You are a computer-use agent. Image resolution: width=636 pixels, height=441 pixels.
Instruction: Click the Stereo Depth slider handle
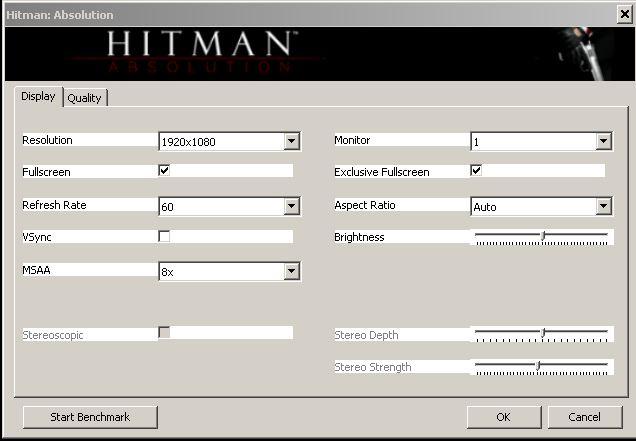(x=543, y=333)
